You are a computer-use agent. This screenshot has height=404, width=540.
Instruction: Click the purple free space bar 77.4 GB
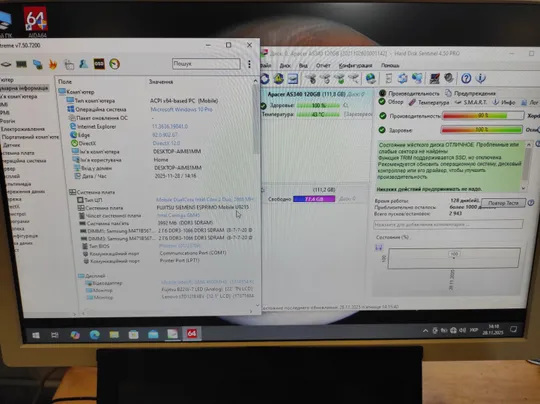tap(314, 199)
